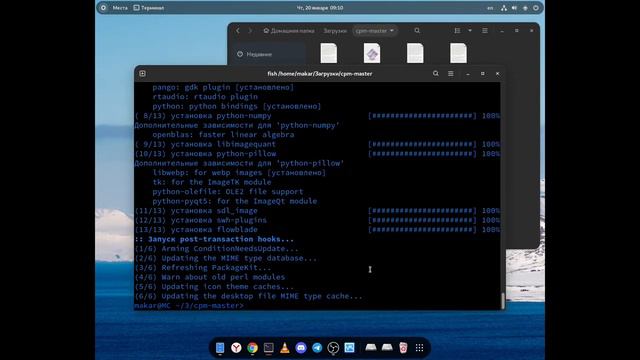The width and height of the screenshot is (640, 360).
Task: Click the openblas: faster linear algebra line
Action: pos(223,134)
